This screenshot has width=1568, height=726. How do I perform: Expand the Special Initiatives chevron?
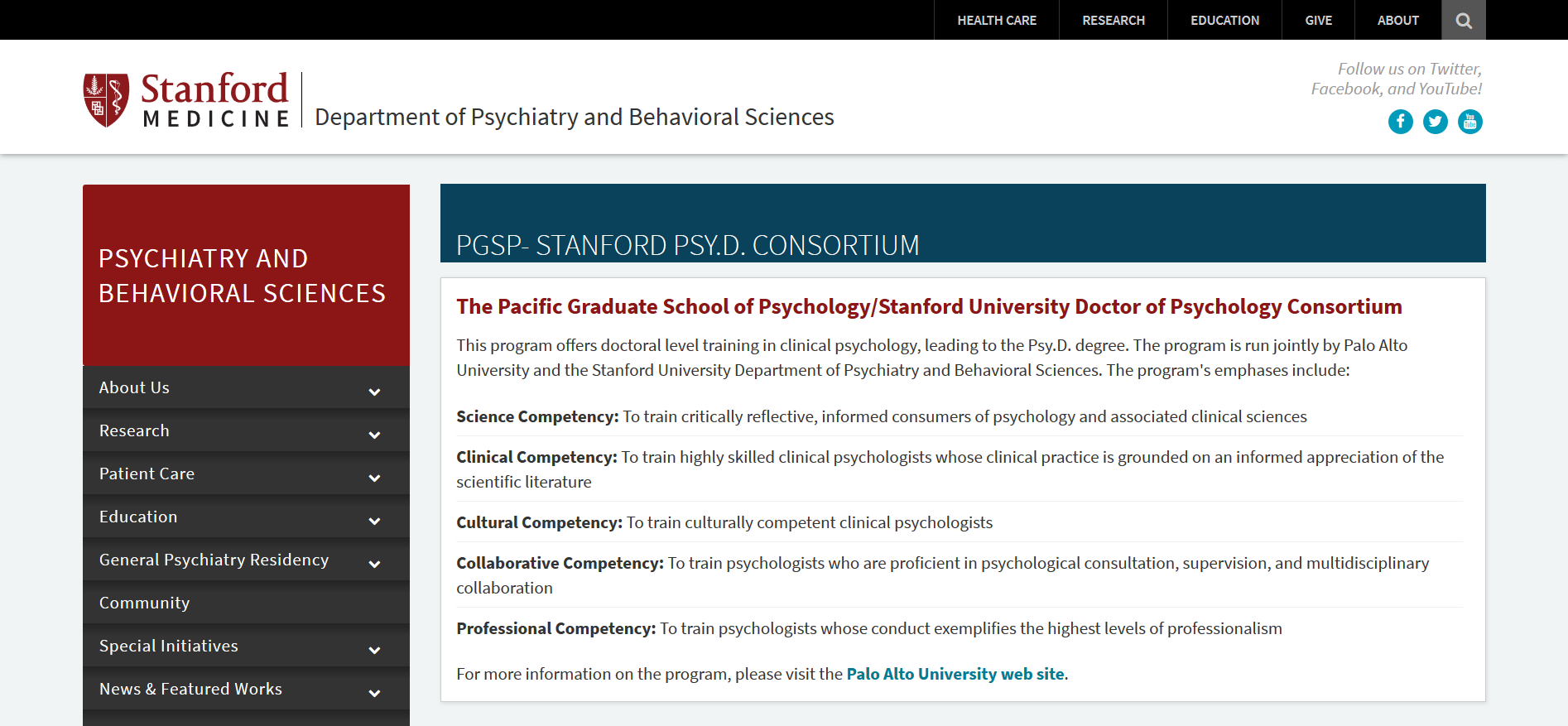(374, 650)
